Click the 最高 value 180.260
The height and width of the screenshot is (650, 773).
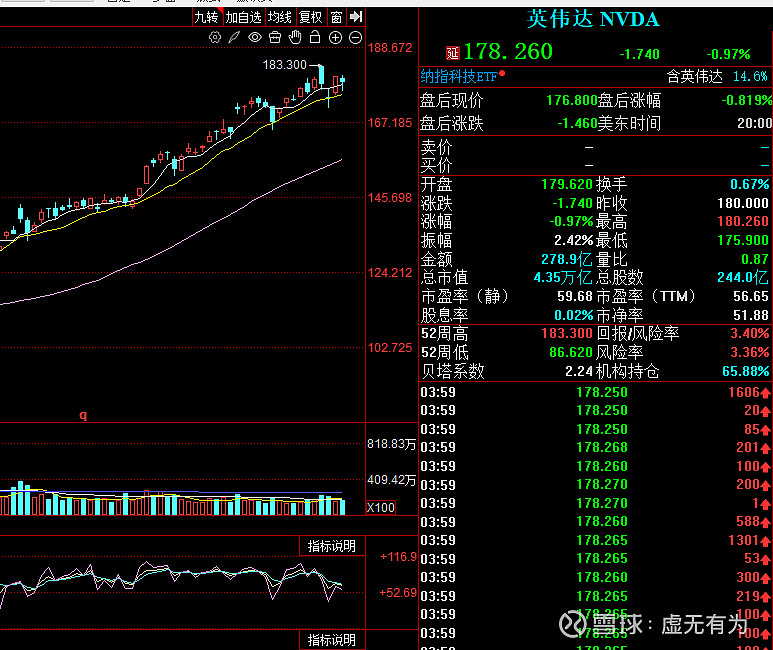742,221
